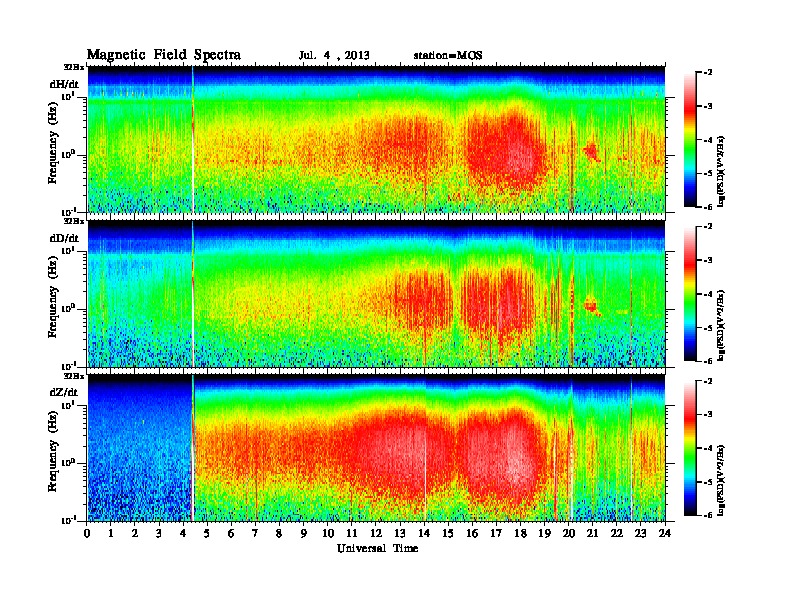
Task: Click the hour 15 tick label on Universal Time axis
Action: click(449, 533)
